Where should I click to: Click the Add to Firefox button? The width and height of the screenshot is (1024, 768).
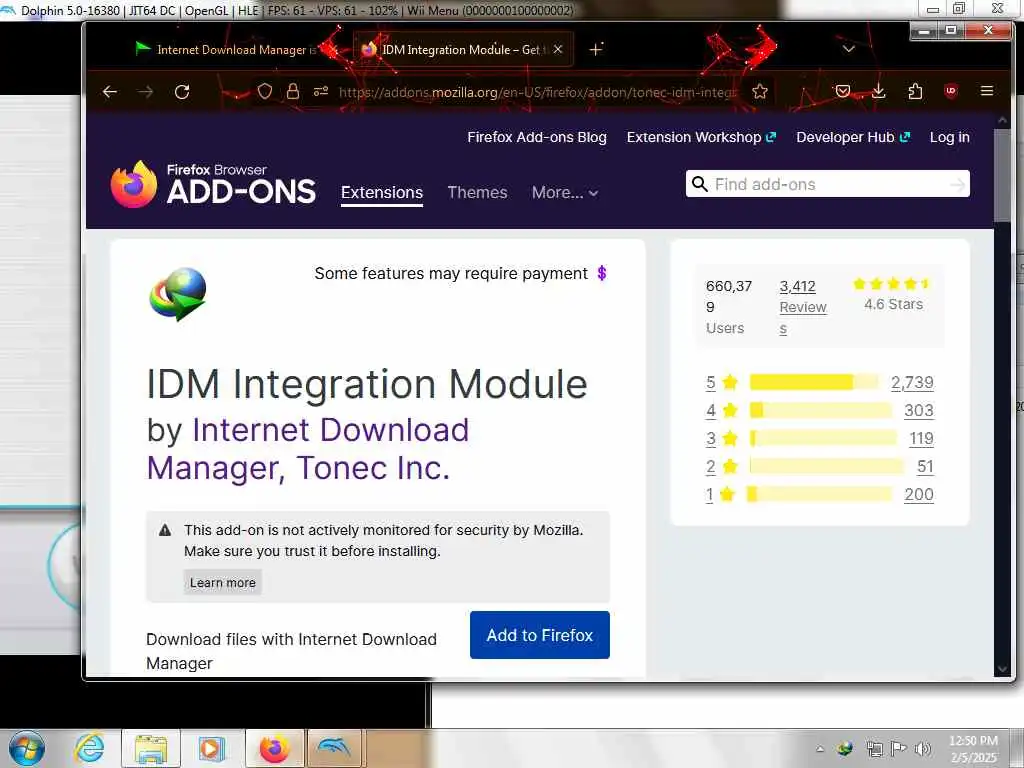(539, 635)
